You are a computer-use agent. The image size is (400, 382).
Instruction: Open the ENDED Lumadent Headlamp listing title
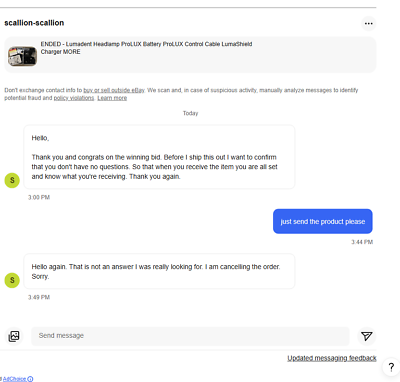click(146, 48)
